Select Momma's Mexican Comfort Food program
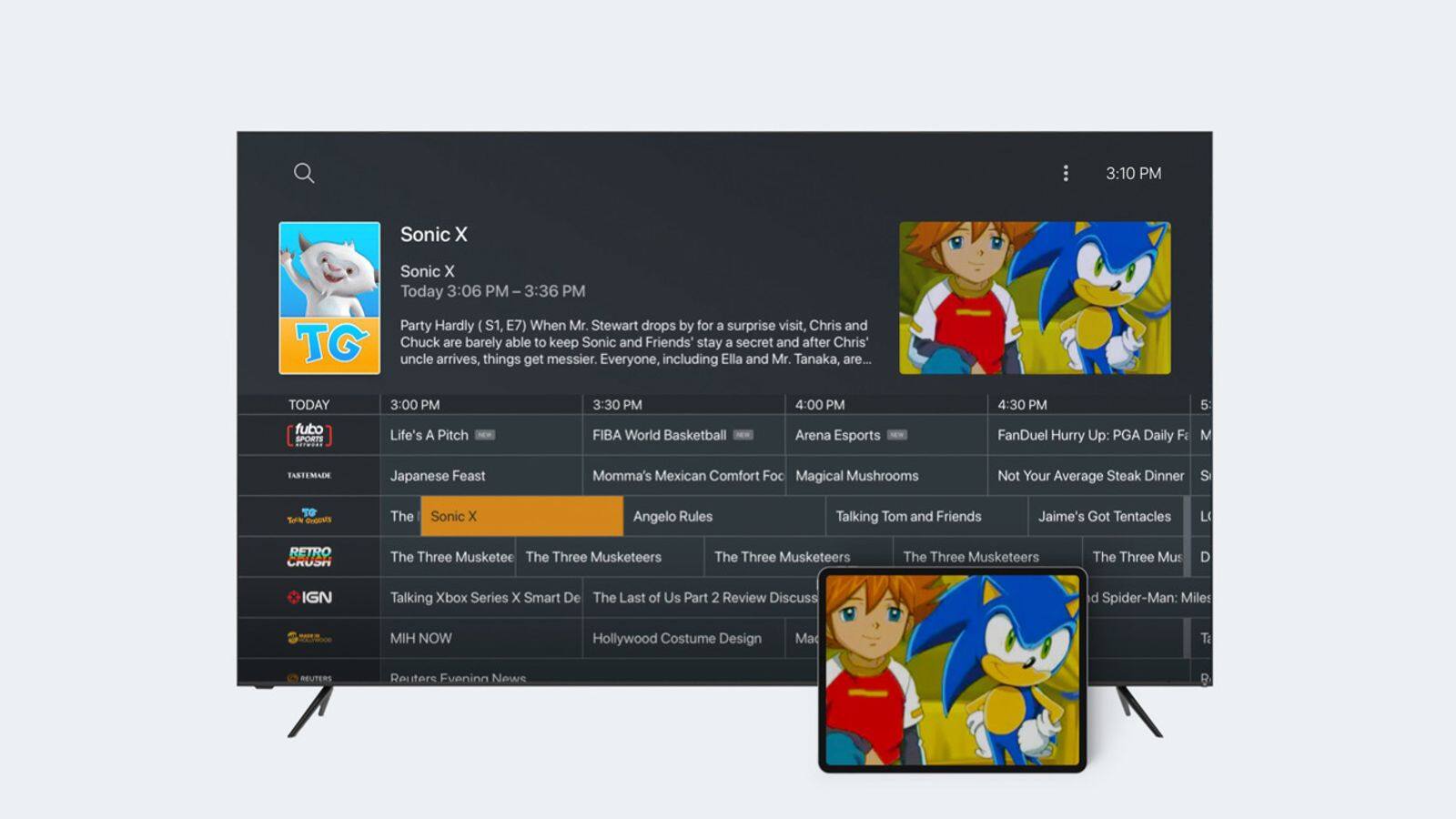The image size is (1456, 819). (x=683, y=476)
